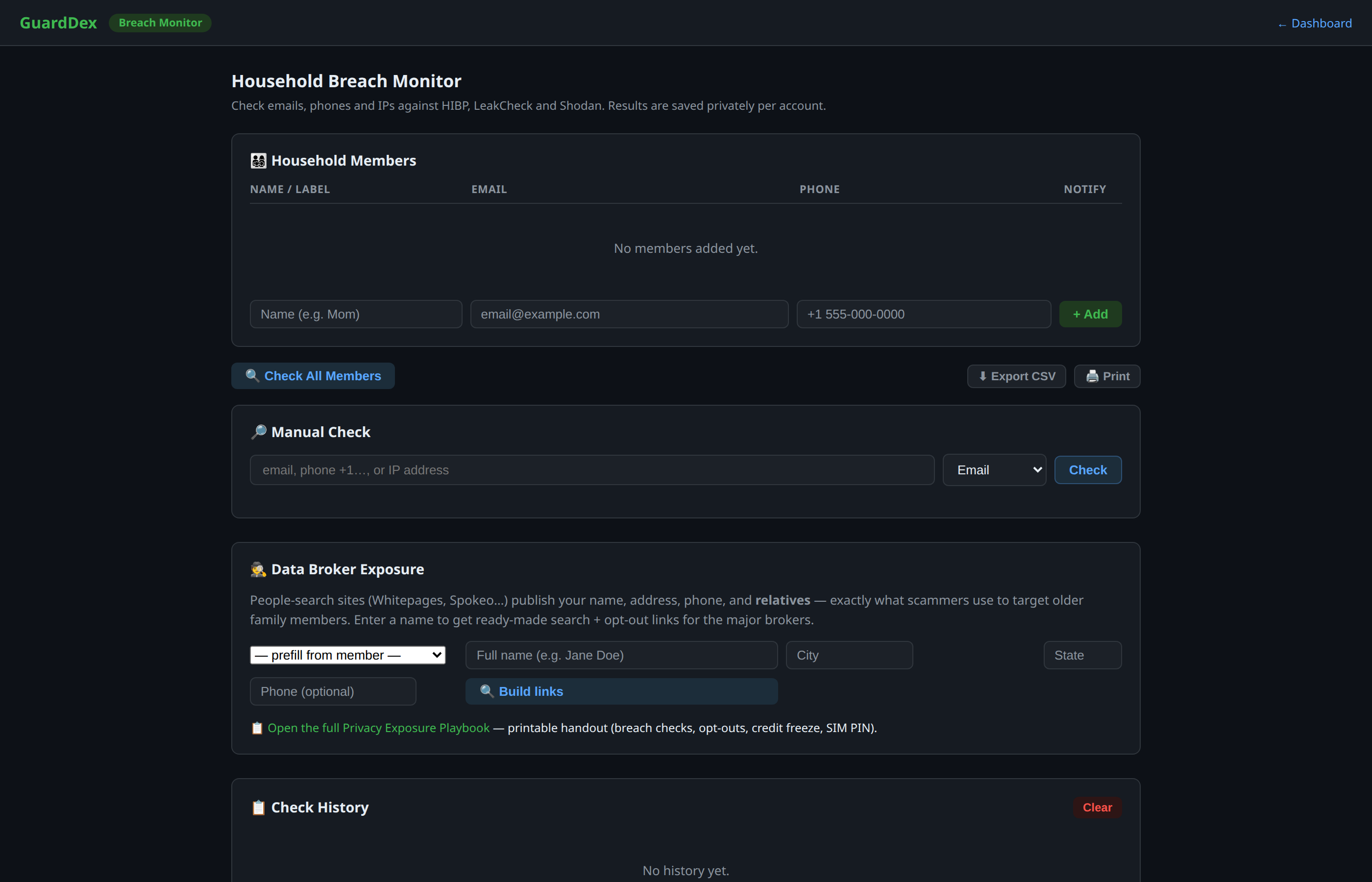This screenshot has width=1372, height=882.
Task: Print the breach report
Action: 1107,376
